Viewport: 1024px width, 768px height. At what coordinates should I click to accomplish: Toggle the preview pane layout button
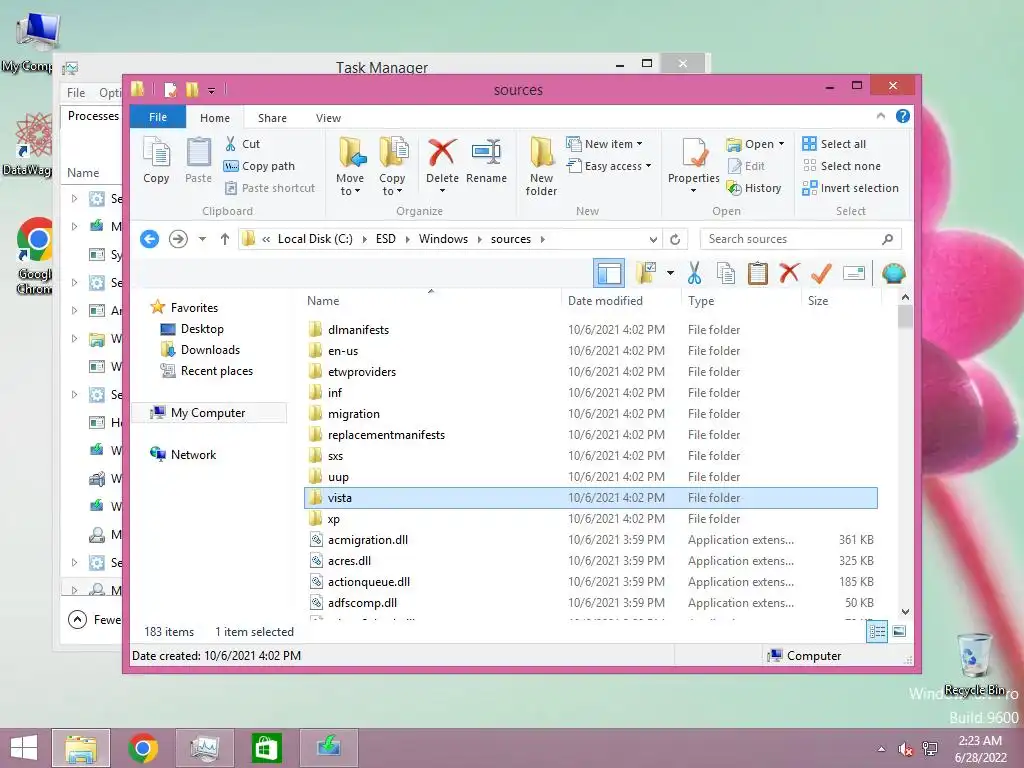click(609, 273)
